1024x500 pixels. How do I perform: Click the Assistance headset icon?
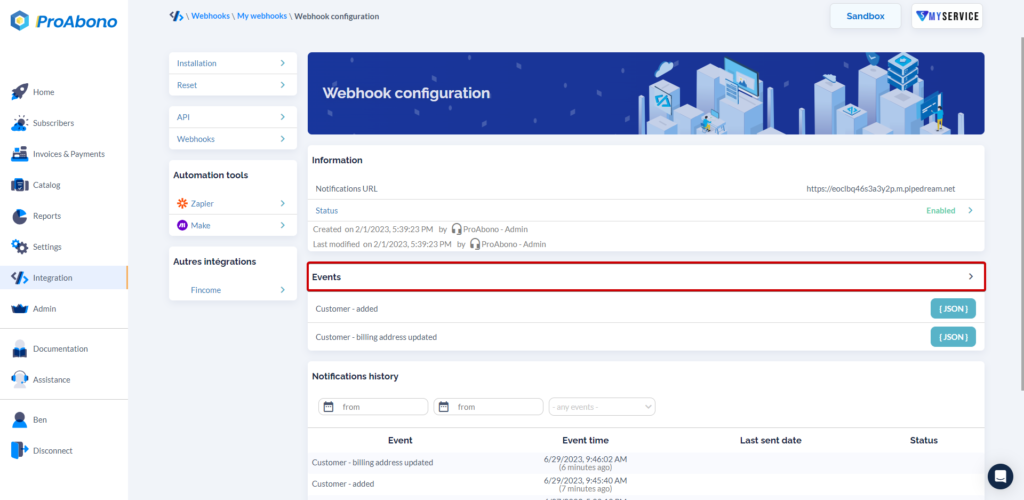pos(20,379)
